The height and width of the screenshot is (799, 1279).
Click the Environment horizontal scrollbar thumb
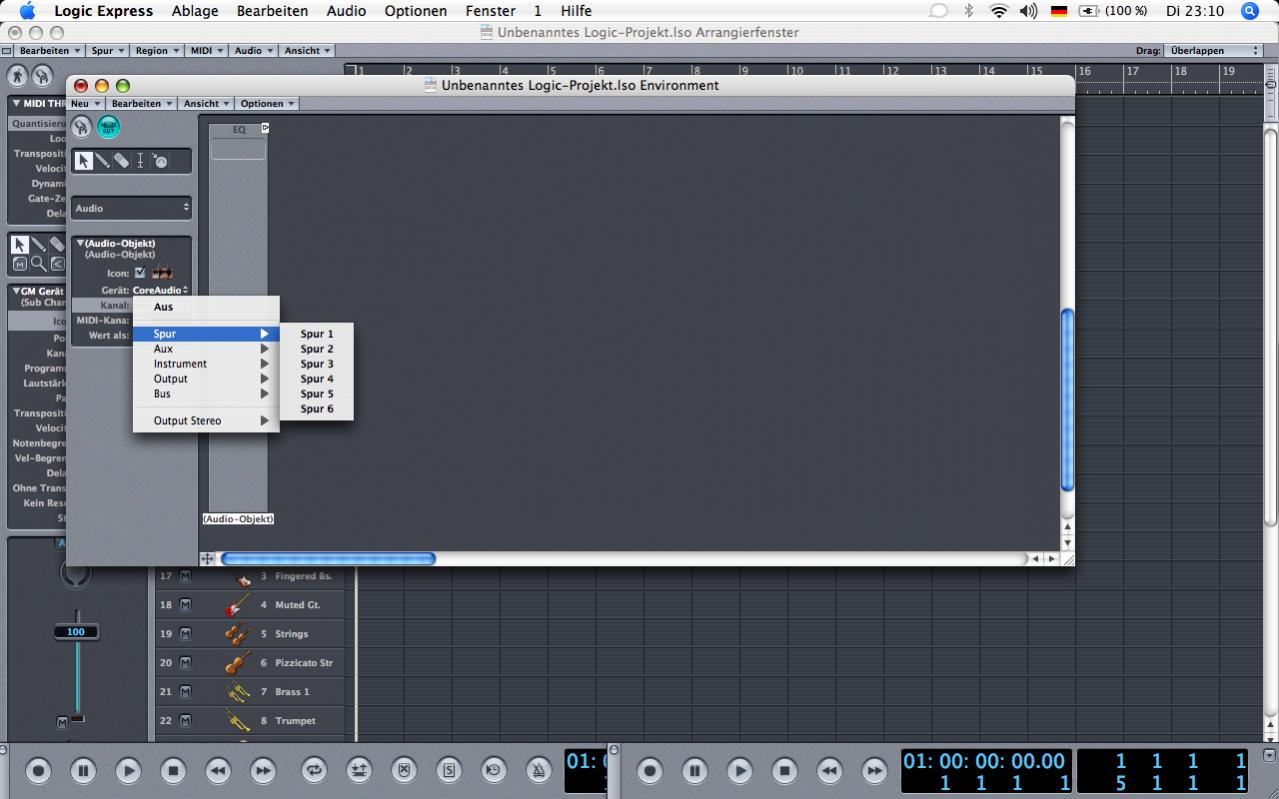327,559
